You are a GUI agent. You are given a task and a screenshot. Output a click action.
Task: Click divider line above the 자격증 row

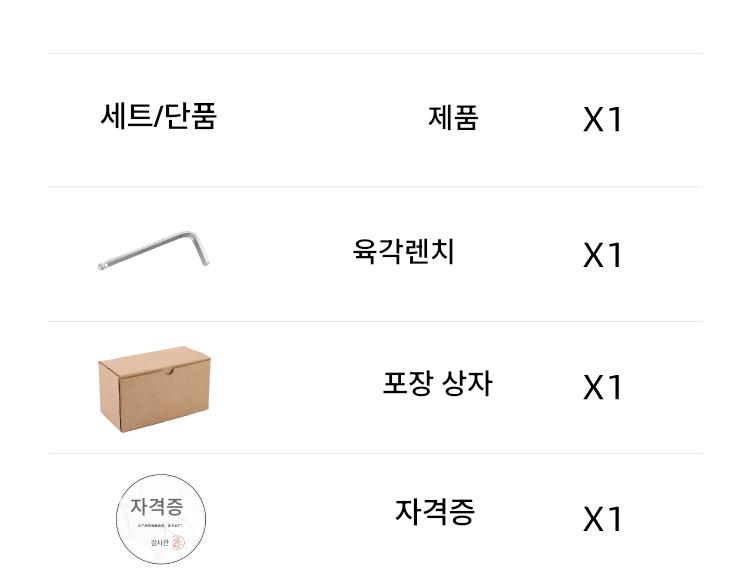pyautogui.click(x=375, y=454)
